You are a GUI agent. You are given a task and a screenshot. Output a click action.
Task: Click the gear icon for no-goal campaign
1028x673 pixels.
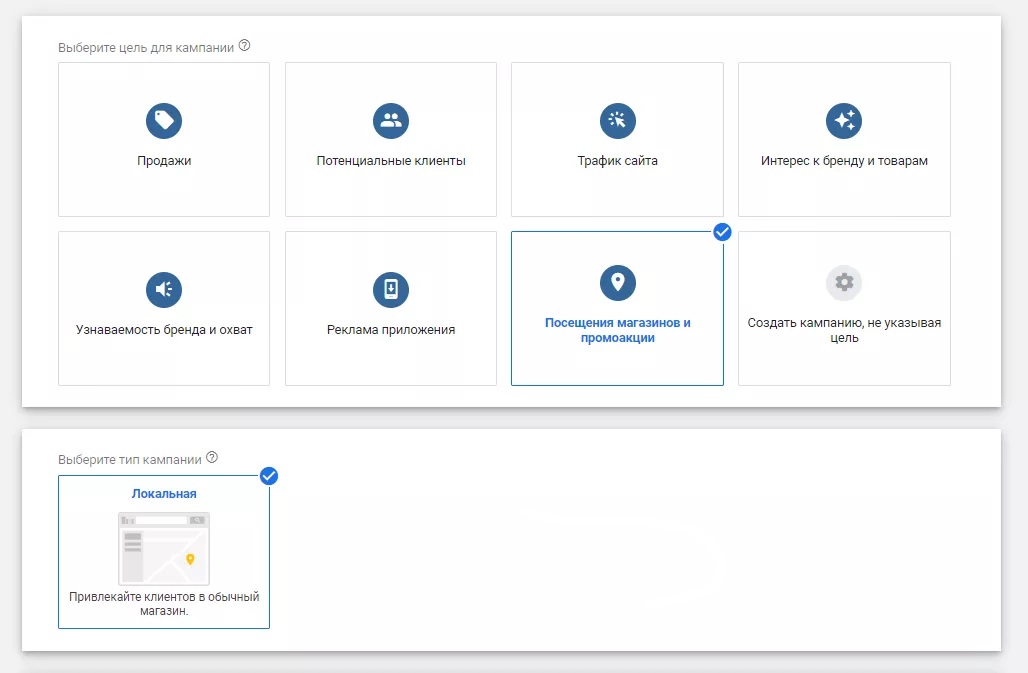pyautogui.click(x=844, y=283)
